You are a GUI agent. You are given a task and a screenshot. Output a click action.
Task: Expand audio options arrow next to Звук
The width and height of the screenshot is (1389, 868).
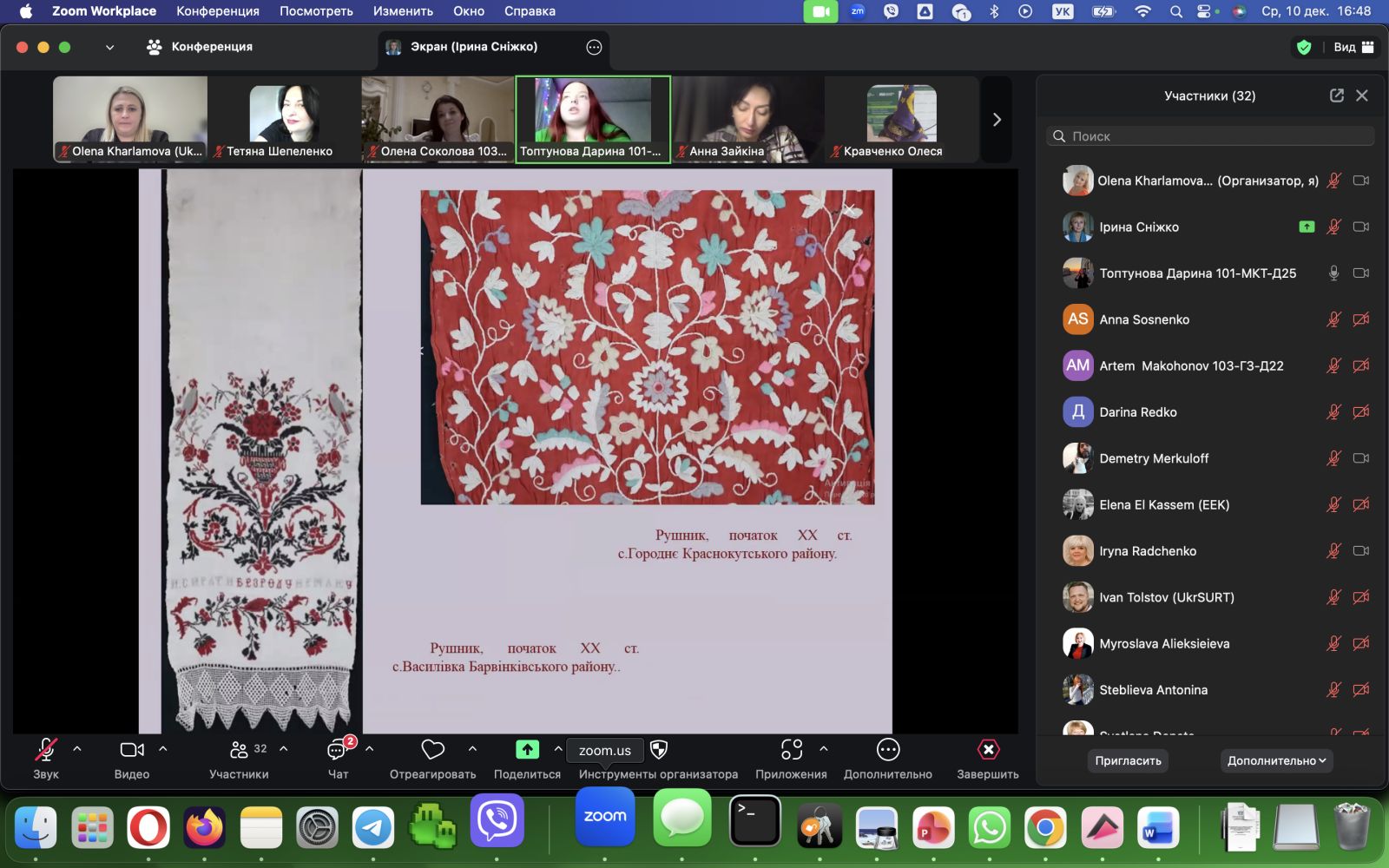coord(77,748)
